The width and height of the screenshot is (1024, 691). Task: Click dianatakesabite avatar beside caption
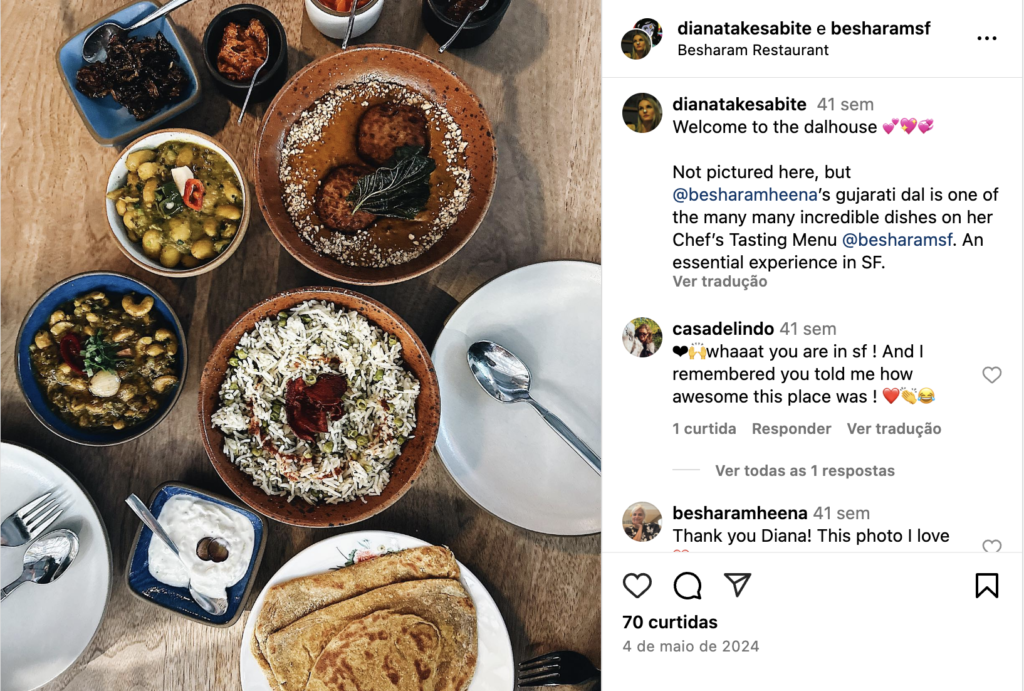tap(642, 113)
